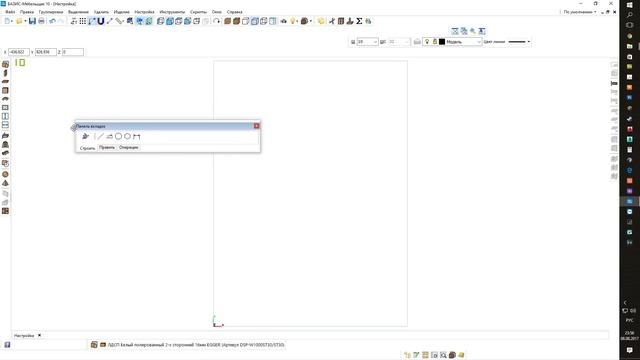Screen dimensions: 640x360
Task: Click the scissors cutting icon
Action: [332, 21]
